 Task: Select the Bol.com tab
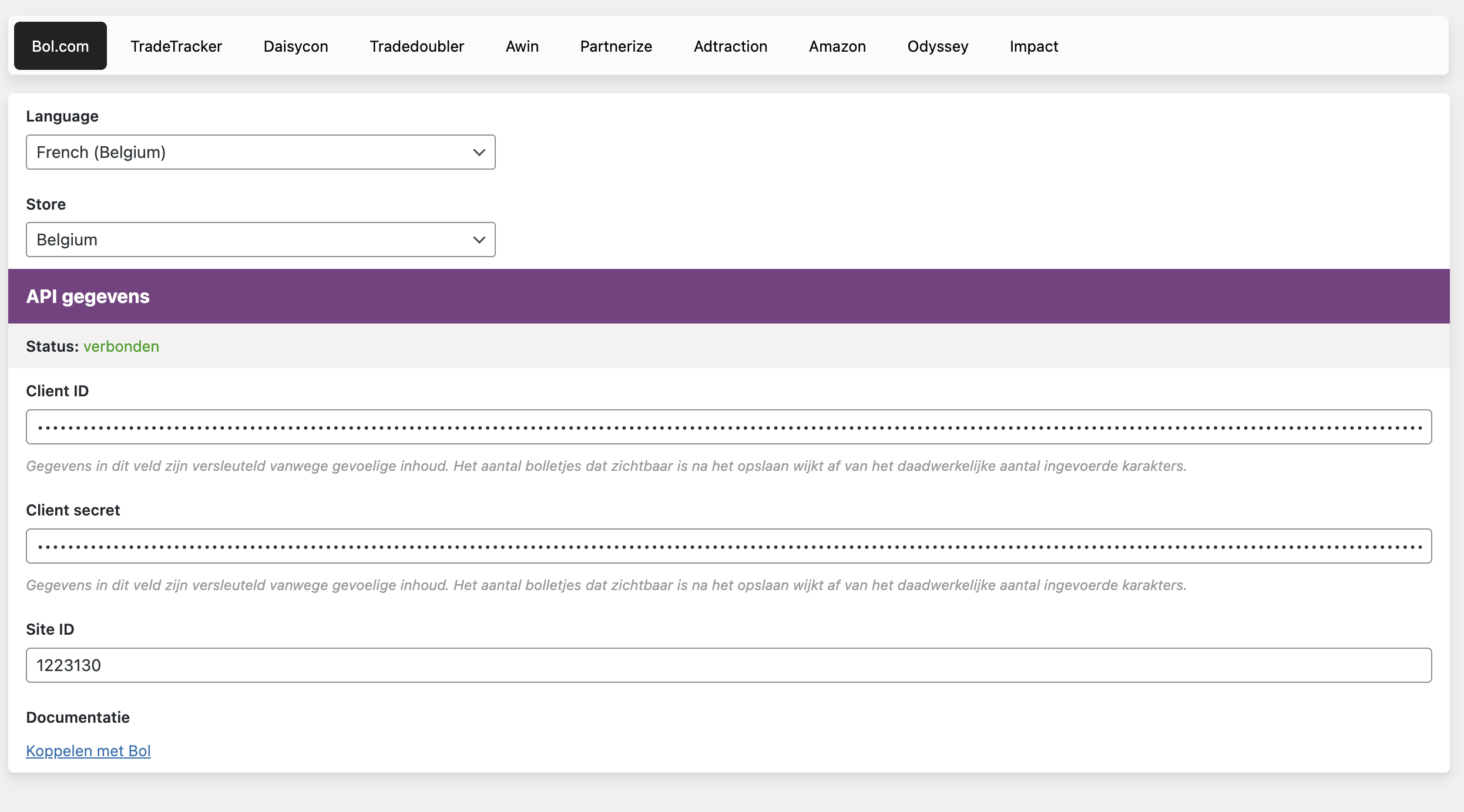(x=61, y=46)
